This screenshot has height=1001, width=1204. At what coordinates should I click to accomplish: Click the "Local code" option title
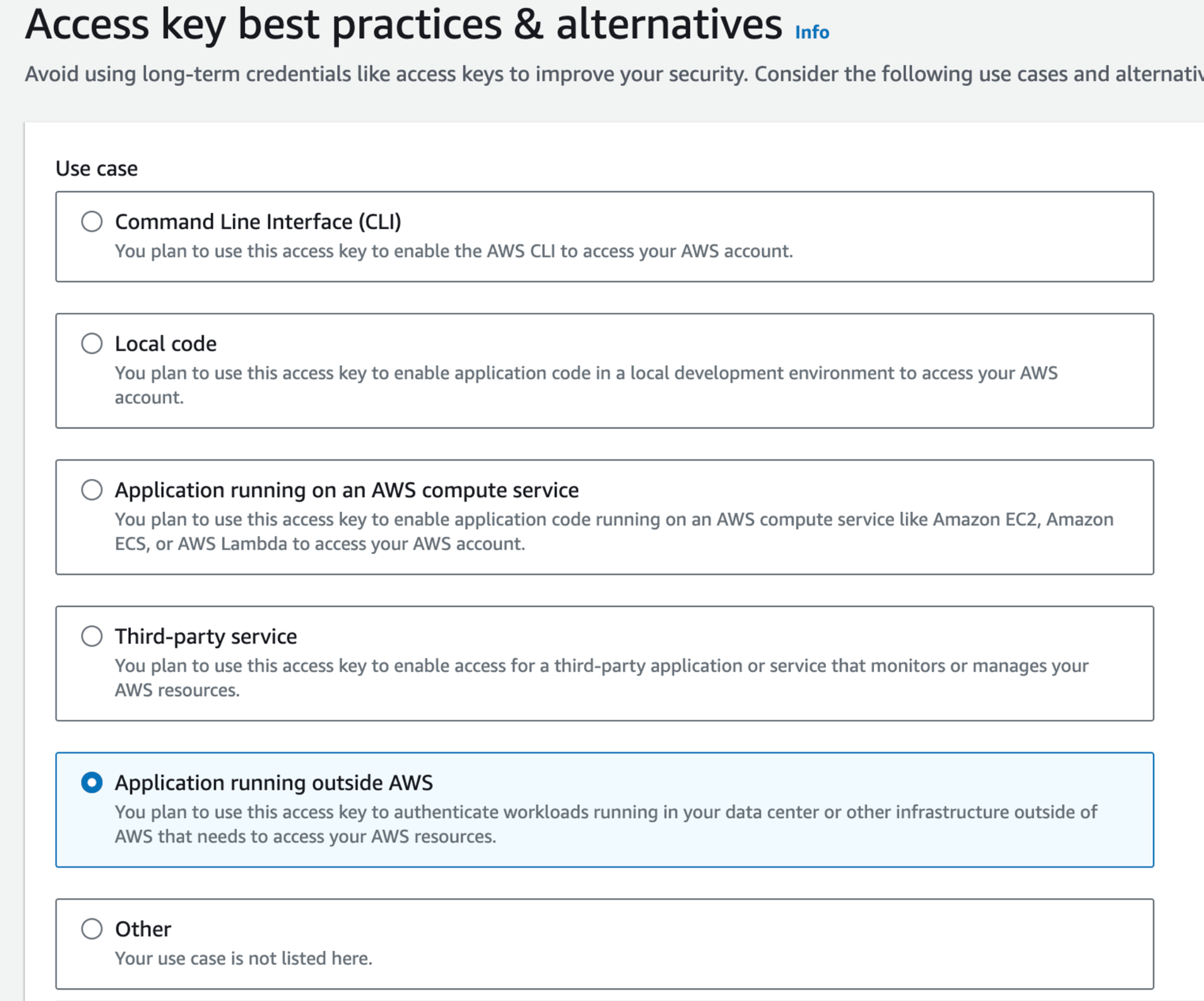click(166, 344)
